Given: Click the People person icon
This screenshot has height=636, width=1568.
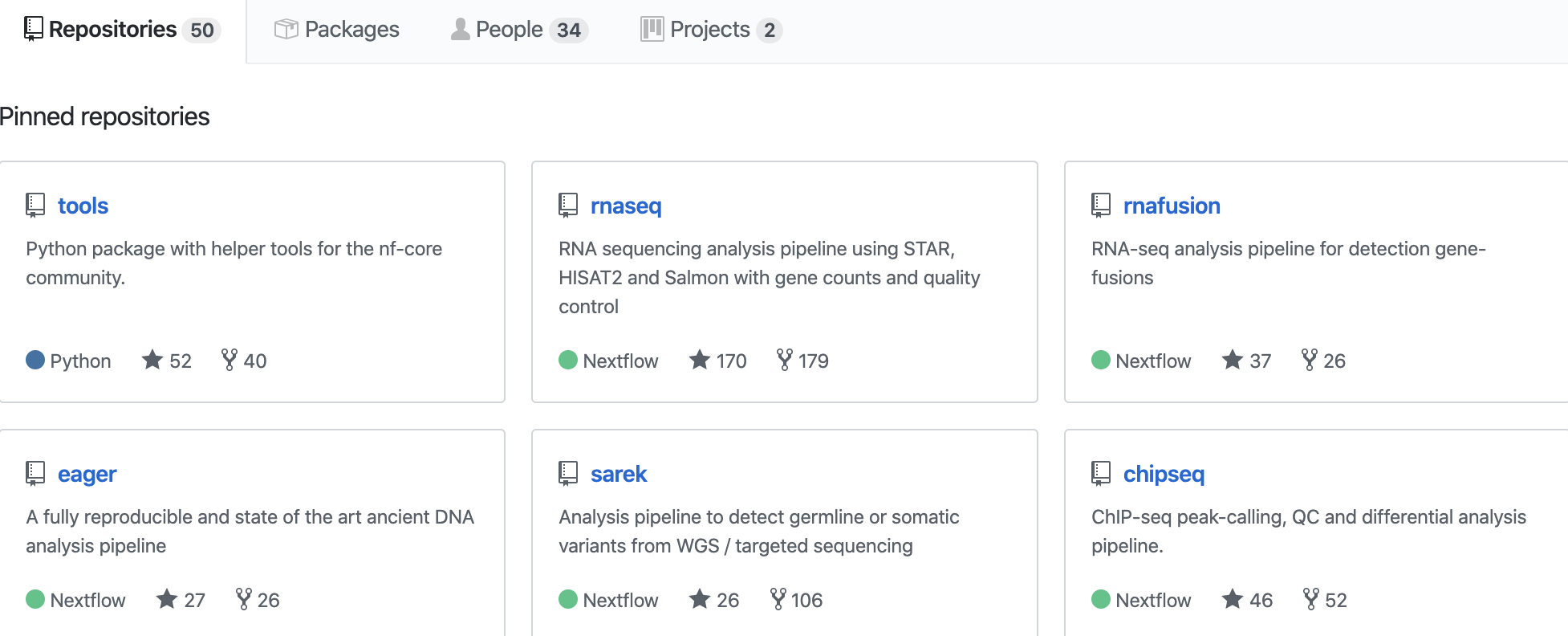Looking at the screenshot, I should point(460,30).
